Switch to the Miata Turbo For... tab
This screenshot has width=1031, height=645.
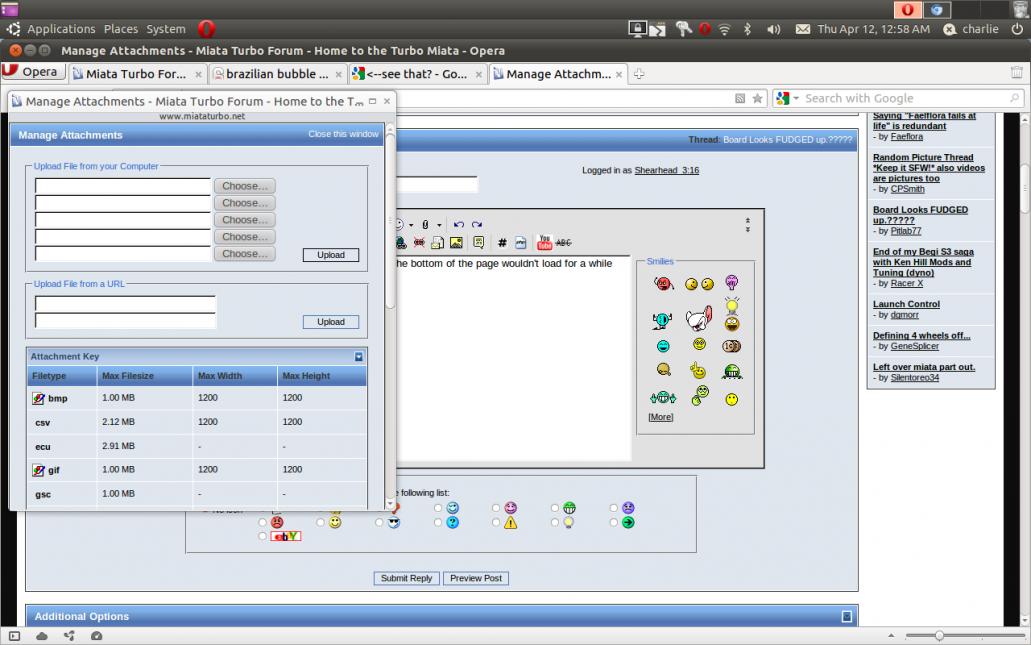[x=138, y=74]
